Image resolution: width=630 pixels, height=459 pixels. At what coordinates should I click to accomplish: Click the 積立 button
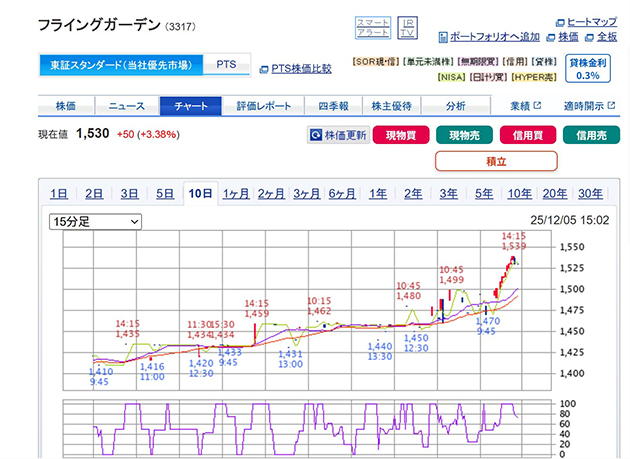click(496, 160)
